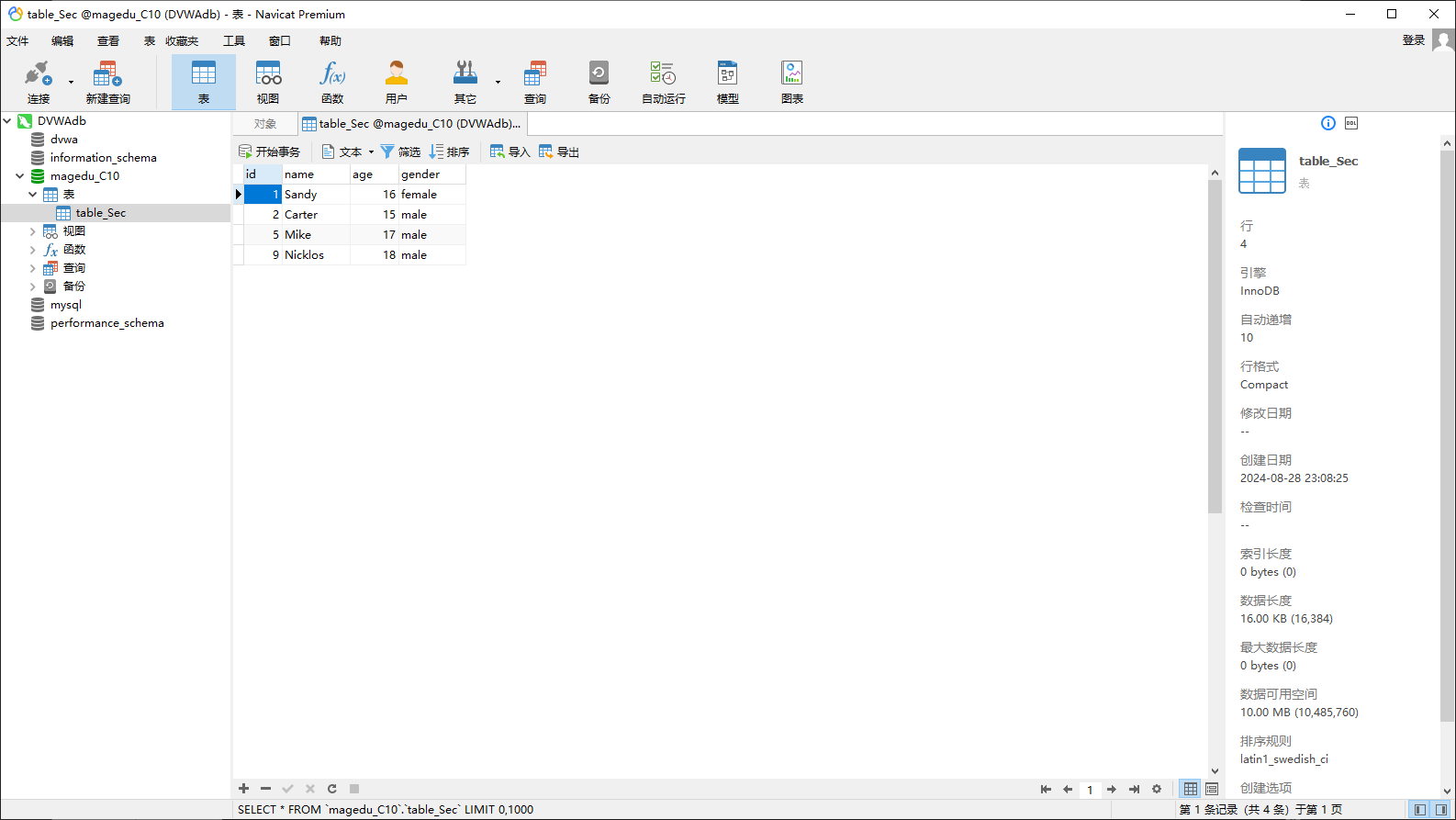Click the delete record minus icon
The height and width of the screenshot is (820, 1456).
pos(265,789)
